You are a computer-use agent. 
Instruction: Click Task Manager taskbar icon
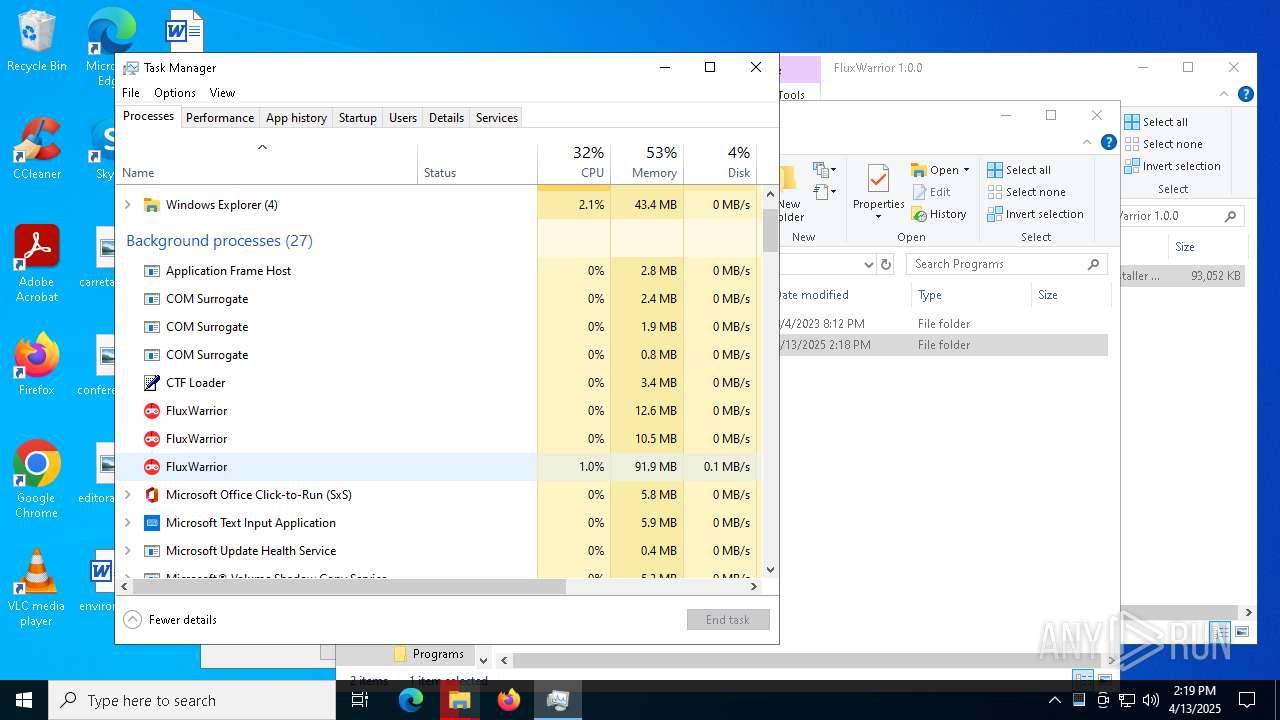558,700
